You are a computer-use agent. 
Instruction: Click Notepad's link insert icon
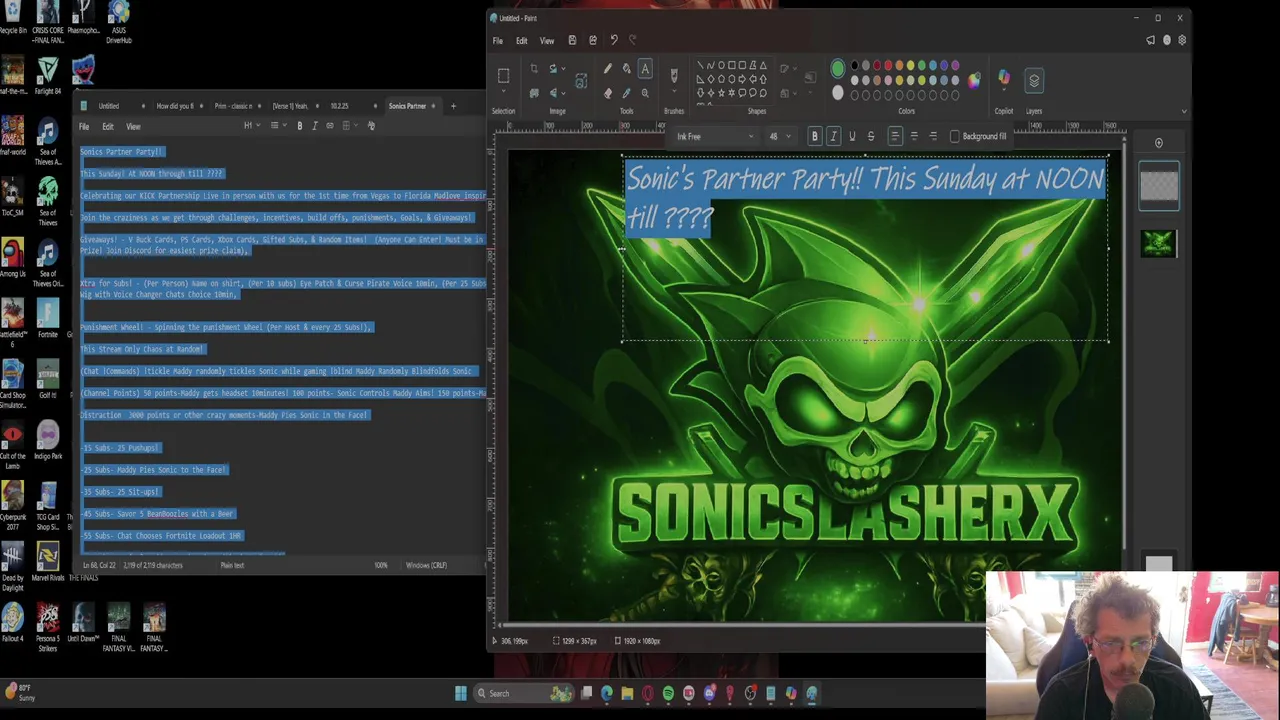330,126
